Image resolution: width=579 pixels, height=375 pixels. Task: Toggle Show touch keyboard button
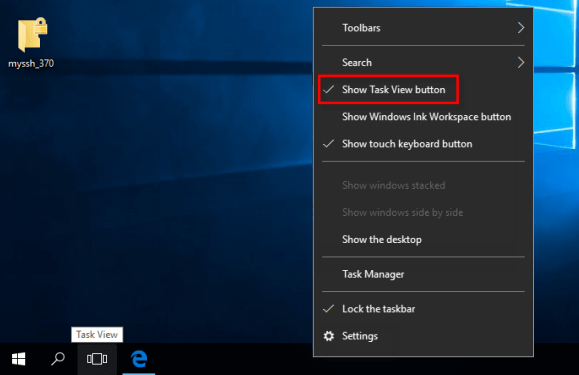point(423,144)
